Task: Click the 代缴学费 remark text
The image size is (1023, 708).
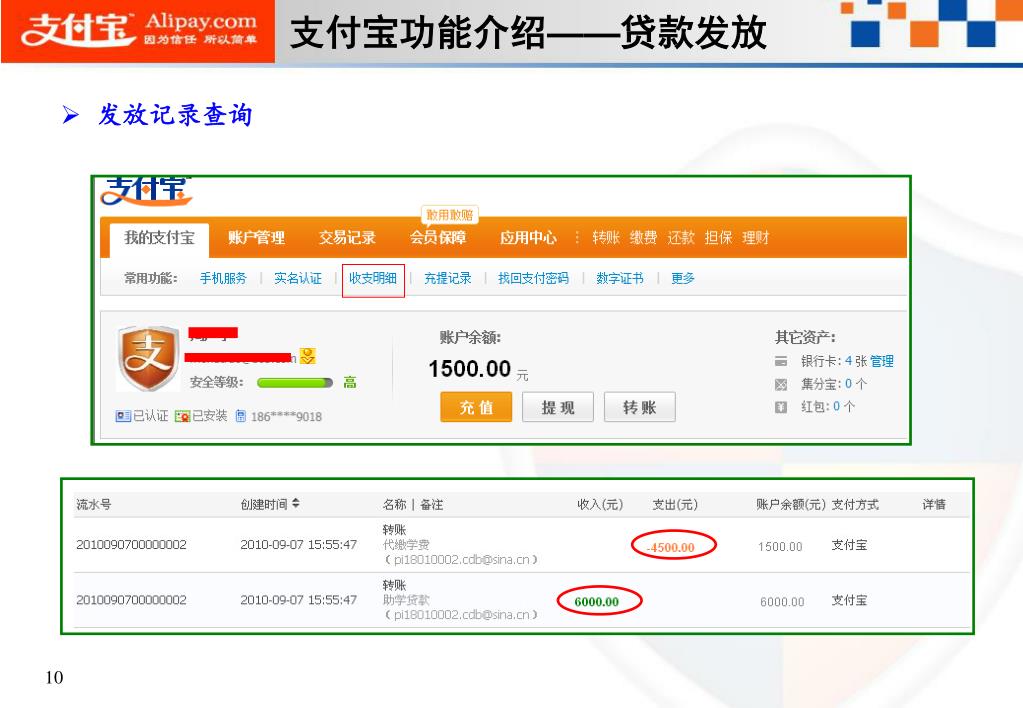Action: click(x=406, y=545)
